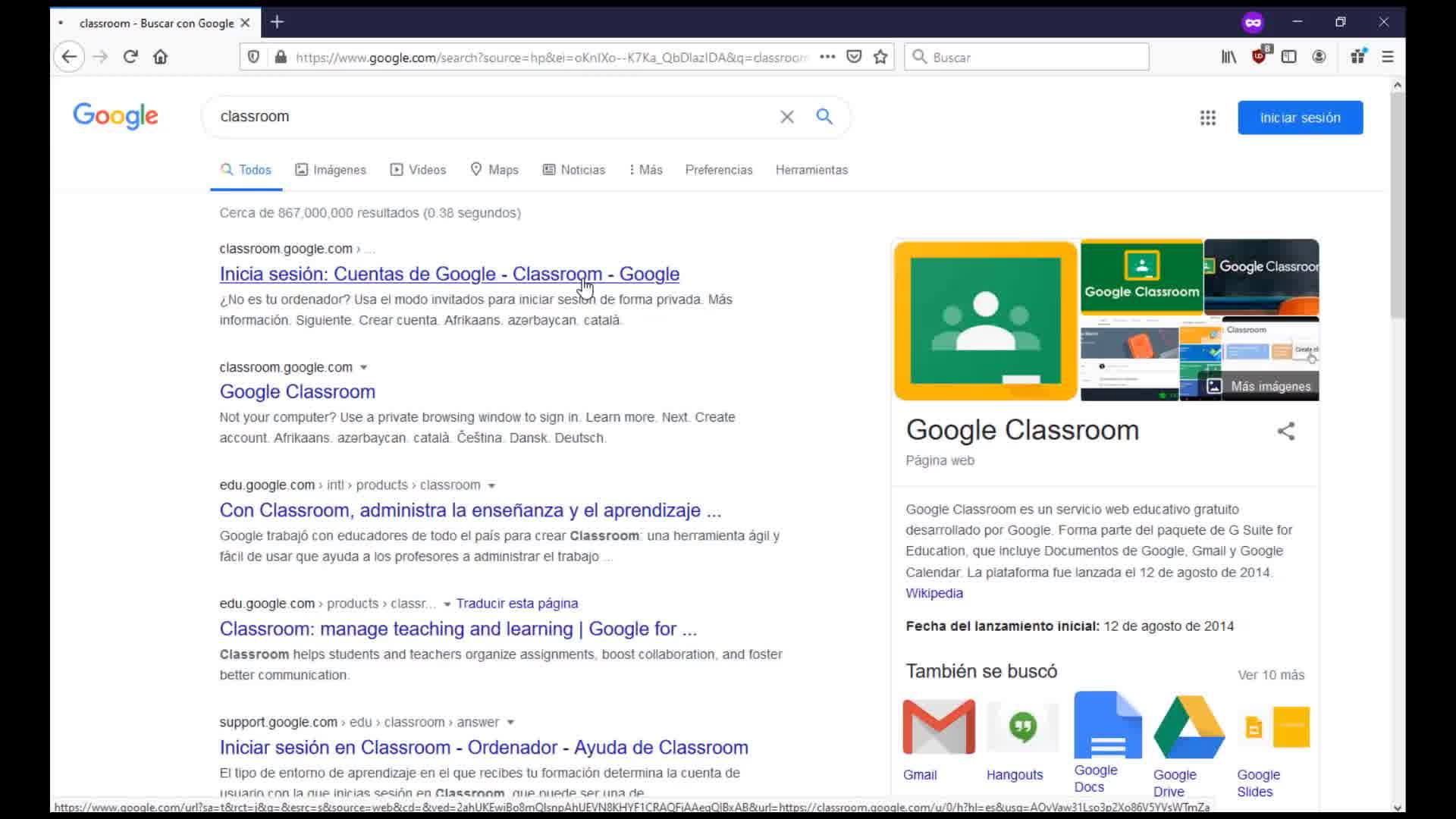Image resolution: width=1456 pixels, height=819 pixels.
Task: Toggle the sidebar view
Action: (x=1288, y=57)
